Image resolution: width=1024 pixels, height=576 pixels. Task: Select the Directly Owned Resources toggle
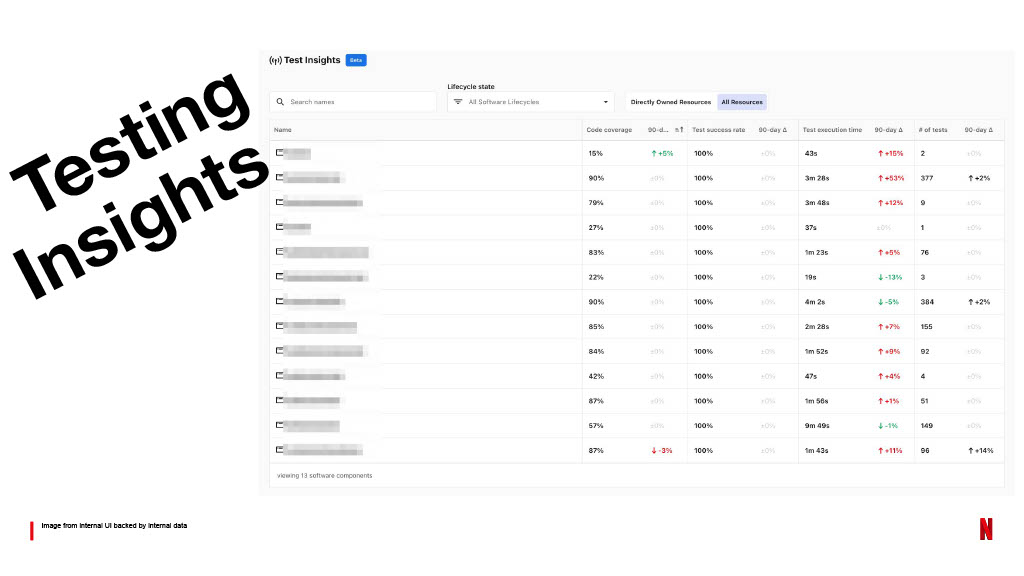tap(671, 102)
